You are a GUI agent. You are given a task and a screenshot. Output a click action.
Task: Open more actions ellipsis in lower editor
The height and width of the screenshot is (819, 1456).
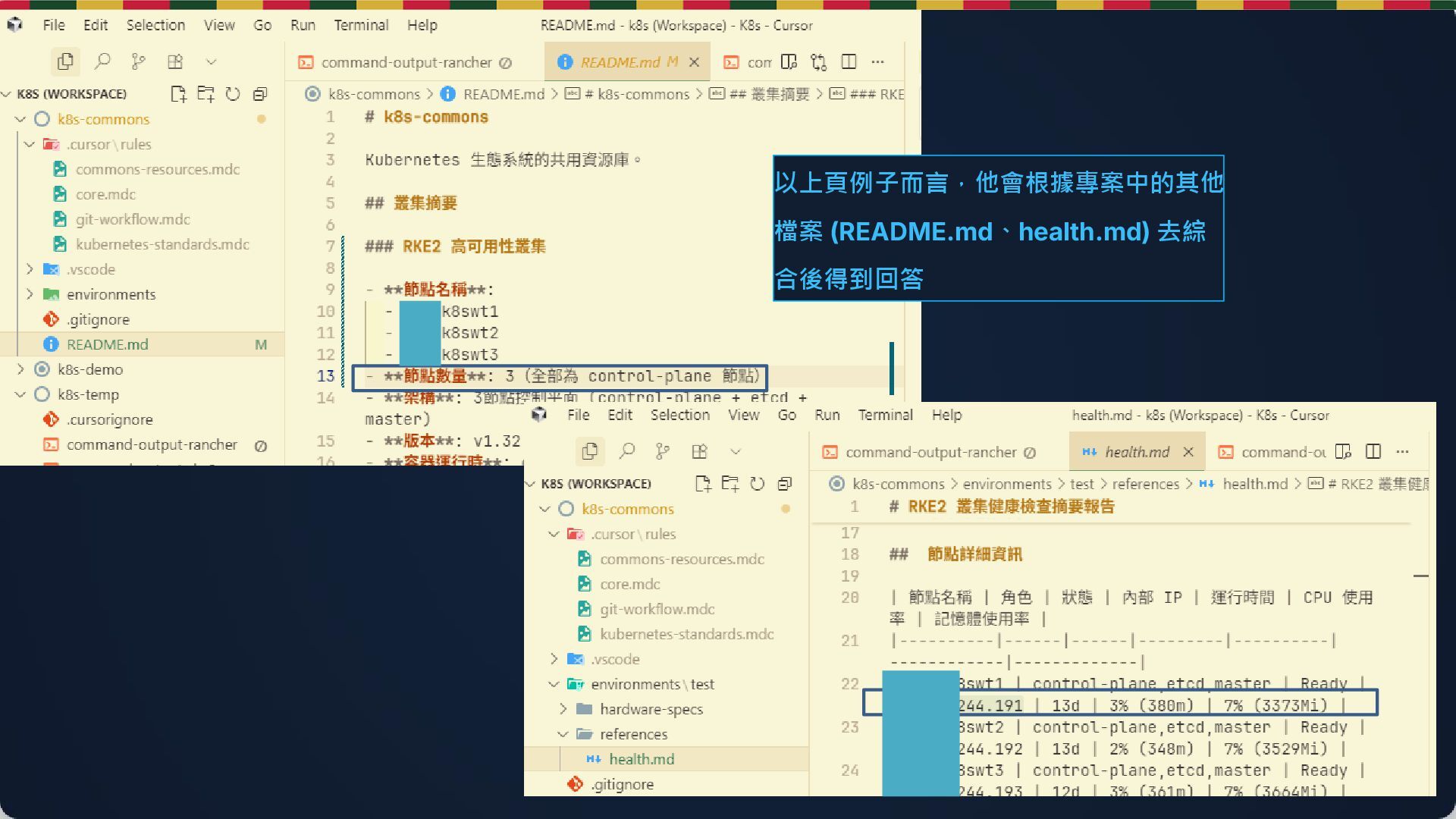(x=1403, y=452)
